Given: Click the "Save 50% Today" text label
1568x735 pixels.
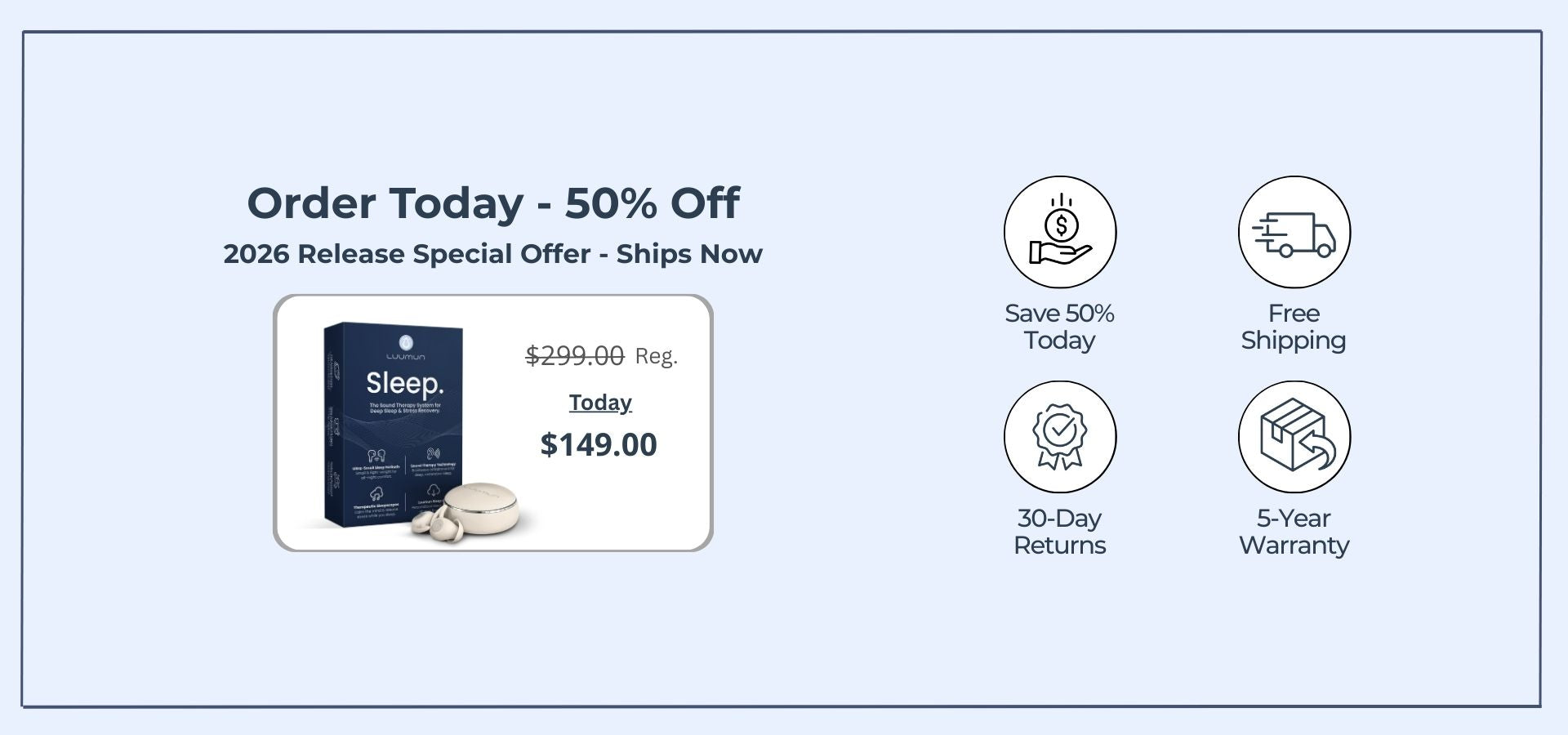Looking at the screenshot, I should [1059, 327].
